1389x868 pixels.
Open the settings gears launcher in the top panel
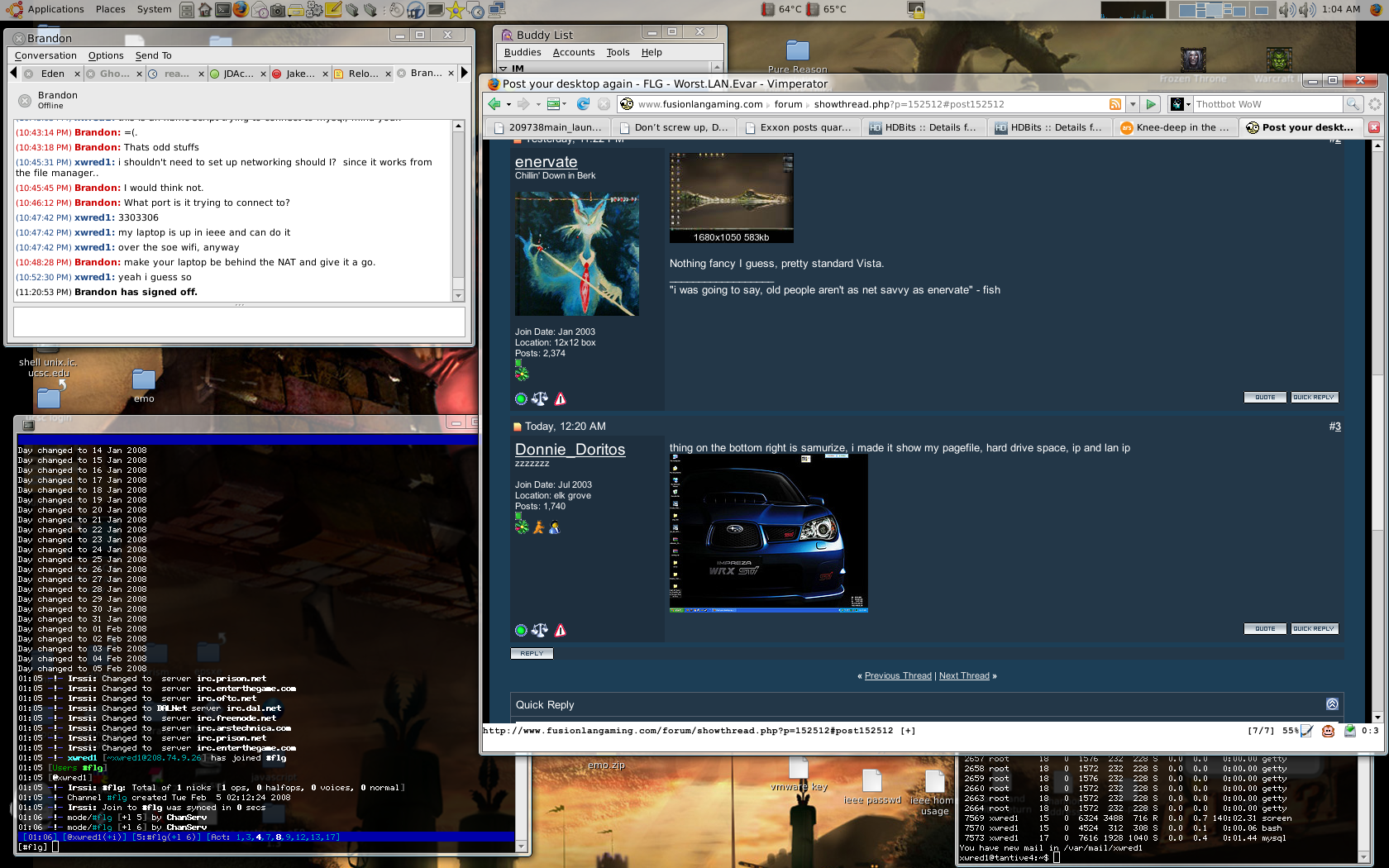[314, 10]
